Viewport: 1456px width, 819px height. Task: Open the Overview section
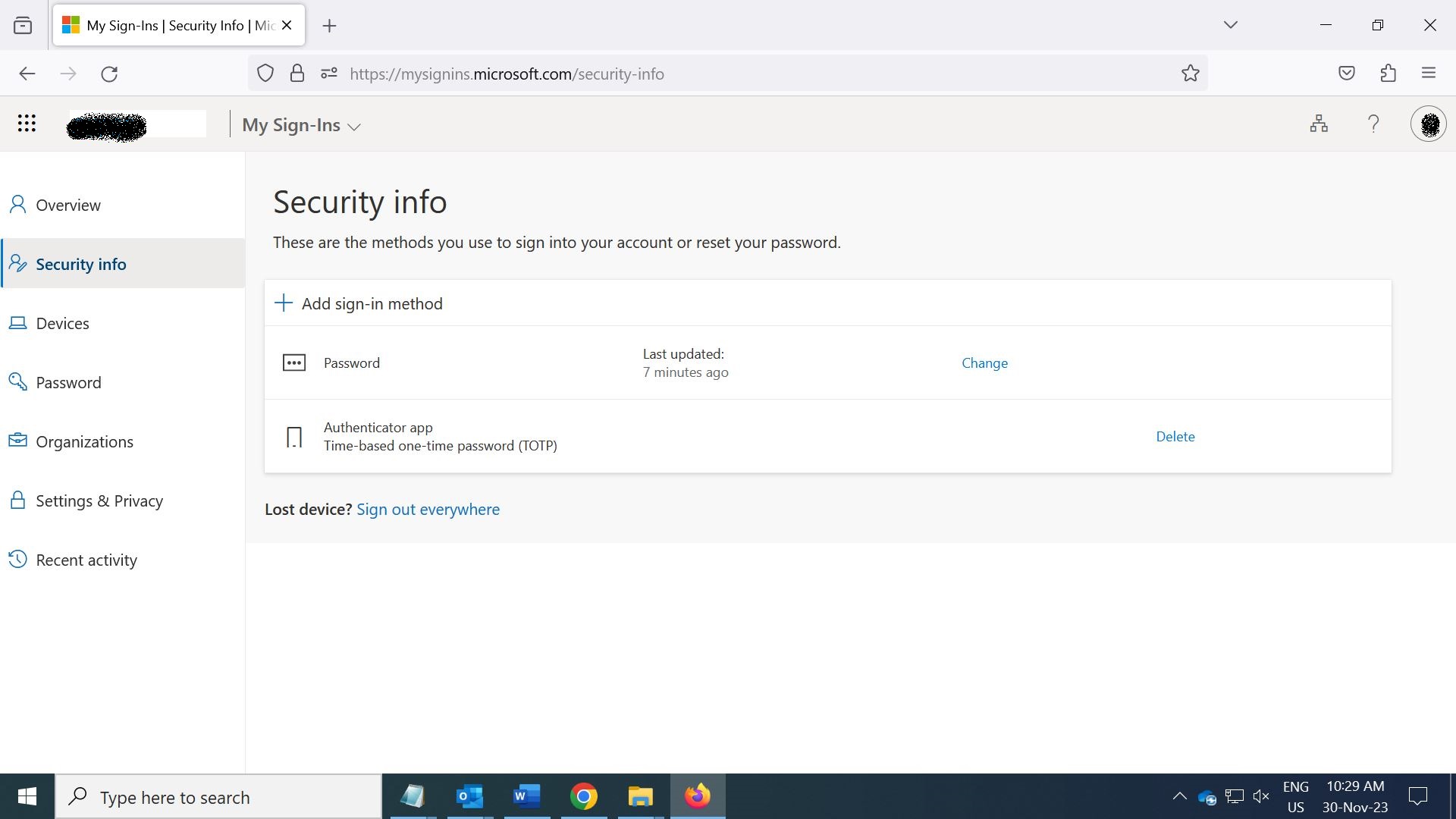click(x=67, y=205)
